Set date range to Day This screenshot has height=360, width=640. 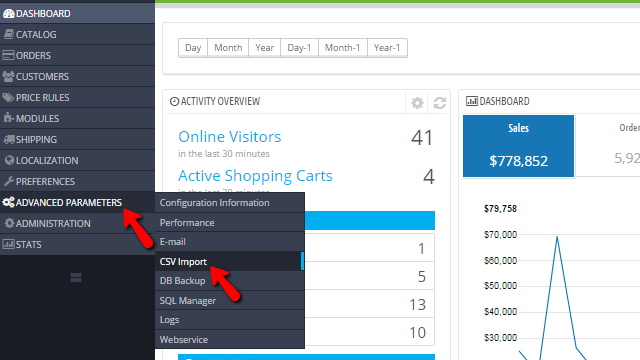coord(193,48)
